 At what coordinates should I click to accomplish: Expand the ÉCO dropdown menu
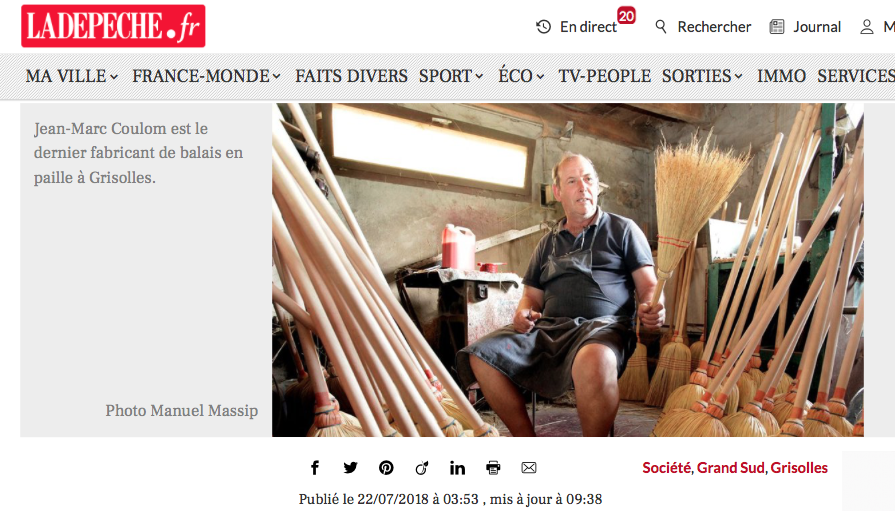pos(522,76)
